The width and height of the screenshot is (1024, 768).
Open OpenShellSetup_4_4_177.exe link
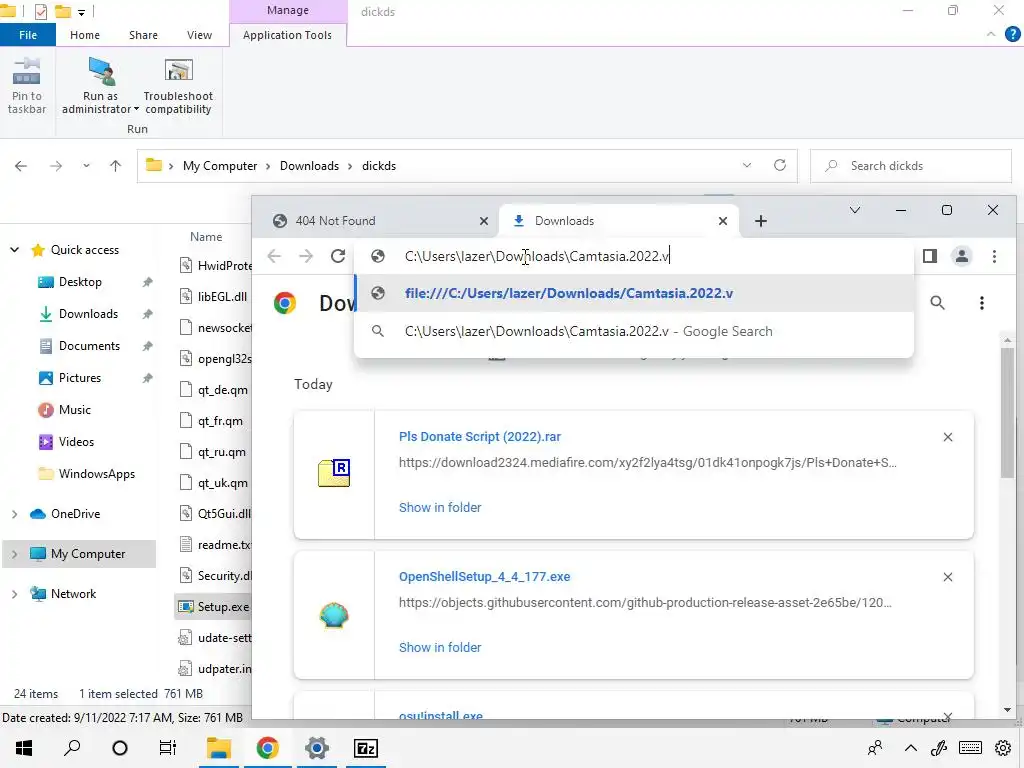click(x=484, y=577)
